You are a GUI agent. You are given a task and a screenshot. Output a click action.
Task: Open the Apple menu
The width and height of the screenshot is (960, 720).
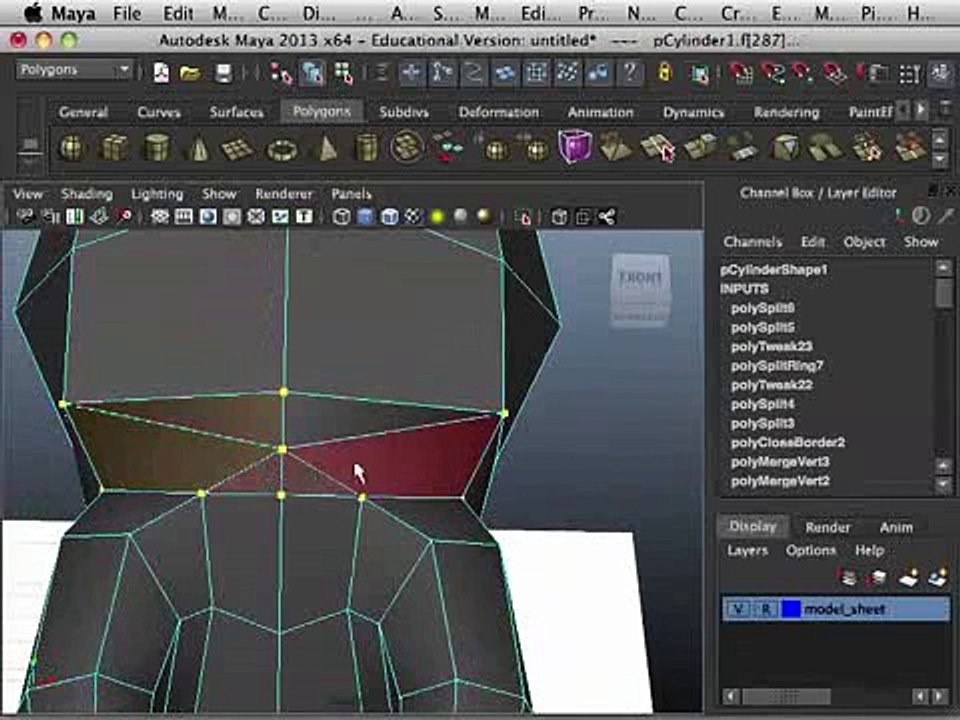[33, 12]
